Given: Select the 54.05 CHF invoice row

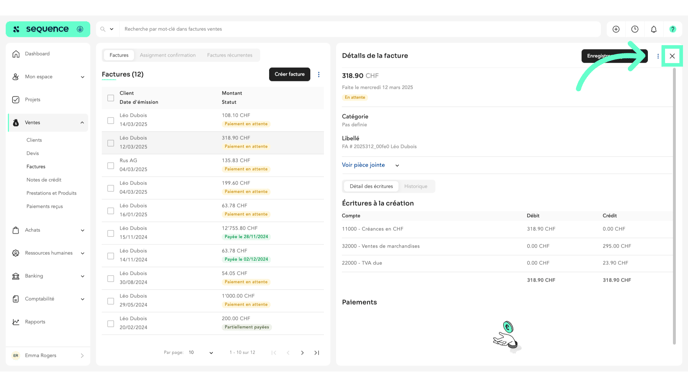Looking at the screenshot, I should [x=213, y=278].
